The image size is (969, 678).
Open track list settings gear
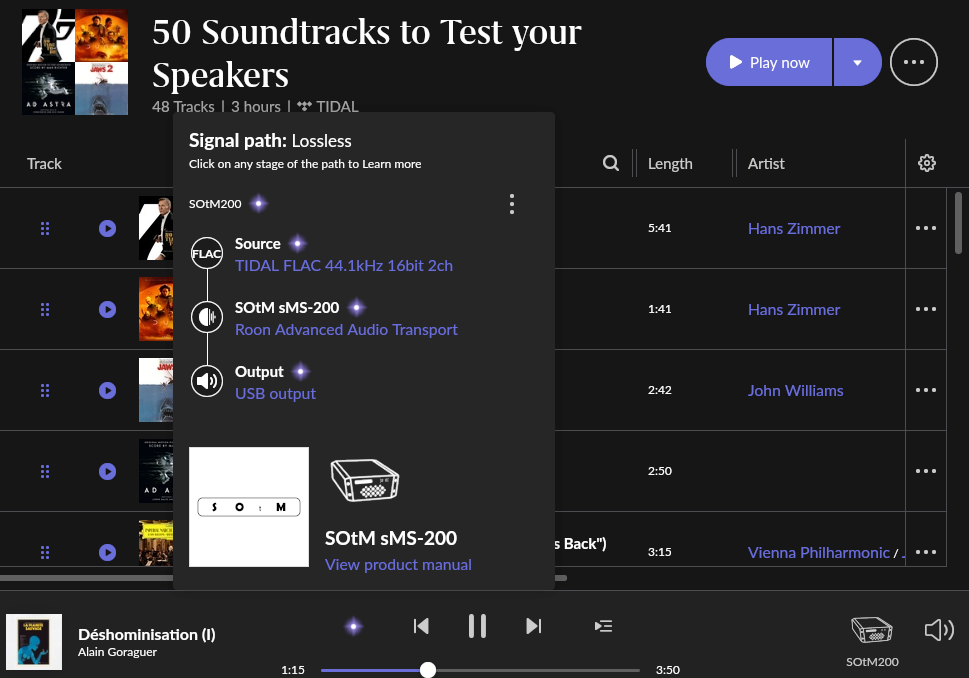click(x=926, y=163)
